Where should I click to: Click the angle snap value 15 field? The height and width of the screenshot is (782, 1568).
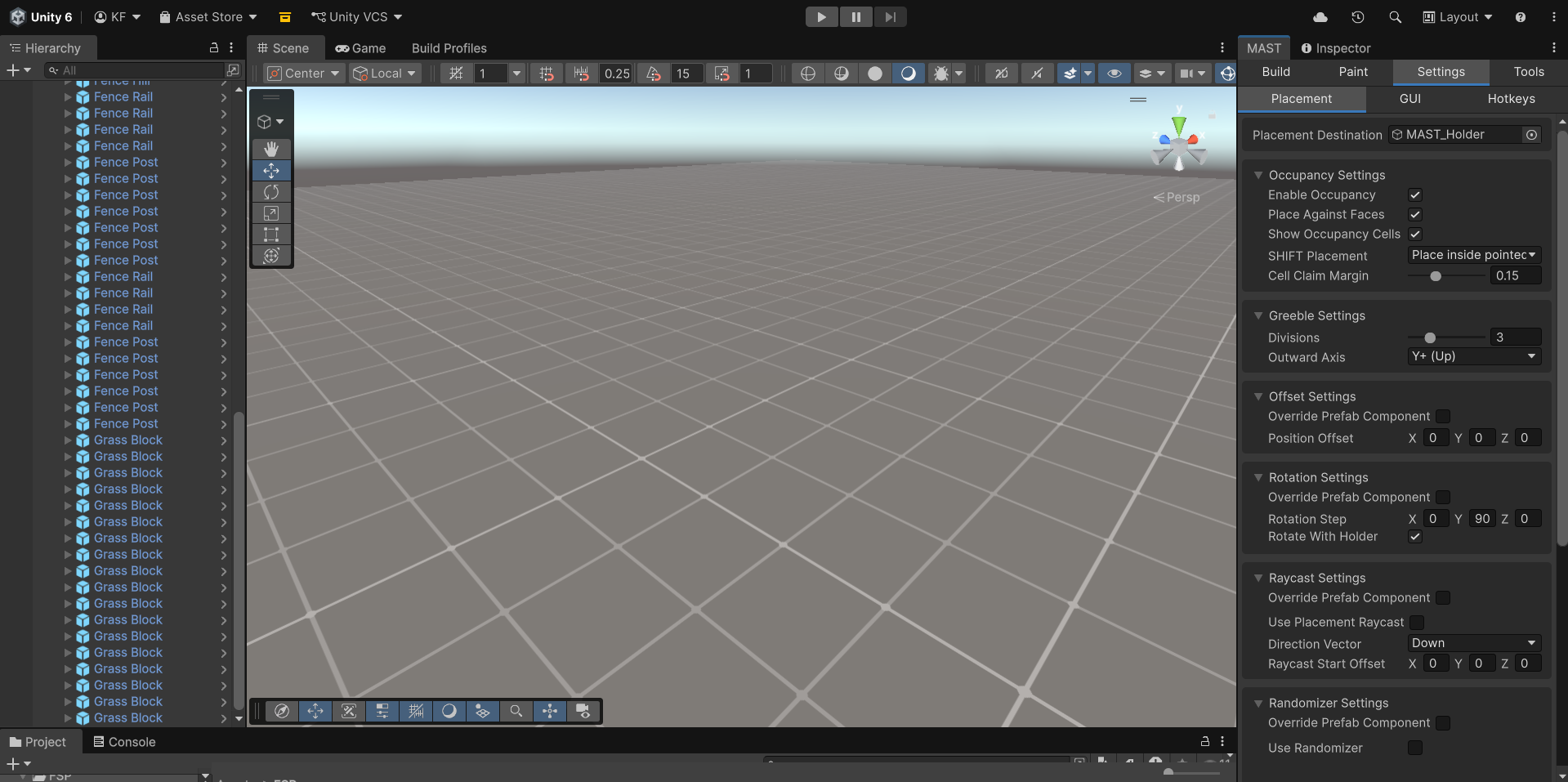(686, 74)
